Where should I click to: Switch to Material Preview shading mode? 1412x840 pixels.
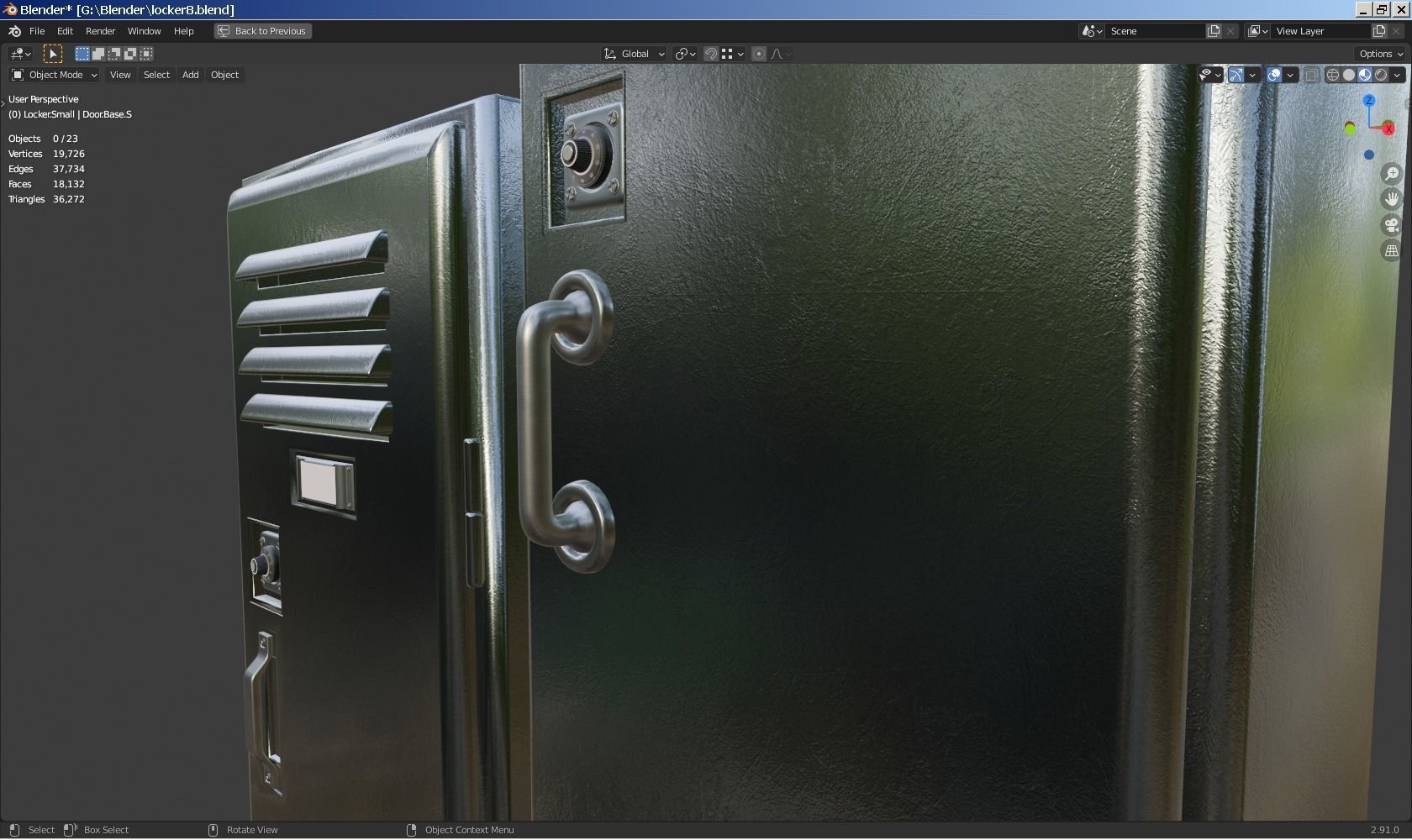[1364, 74]
